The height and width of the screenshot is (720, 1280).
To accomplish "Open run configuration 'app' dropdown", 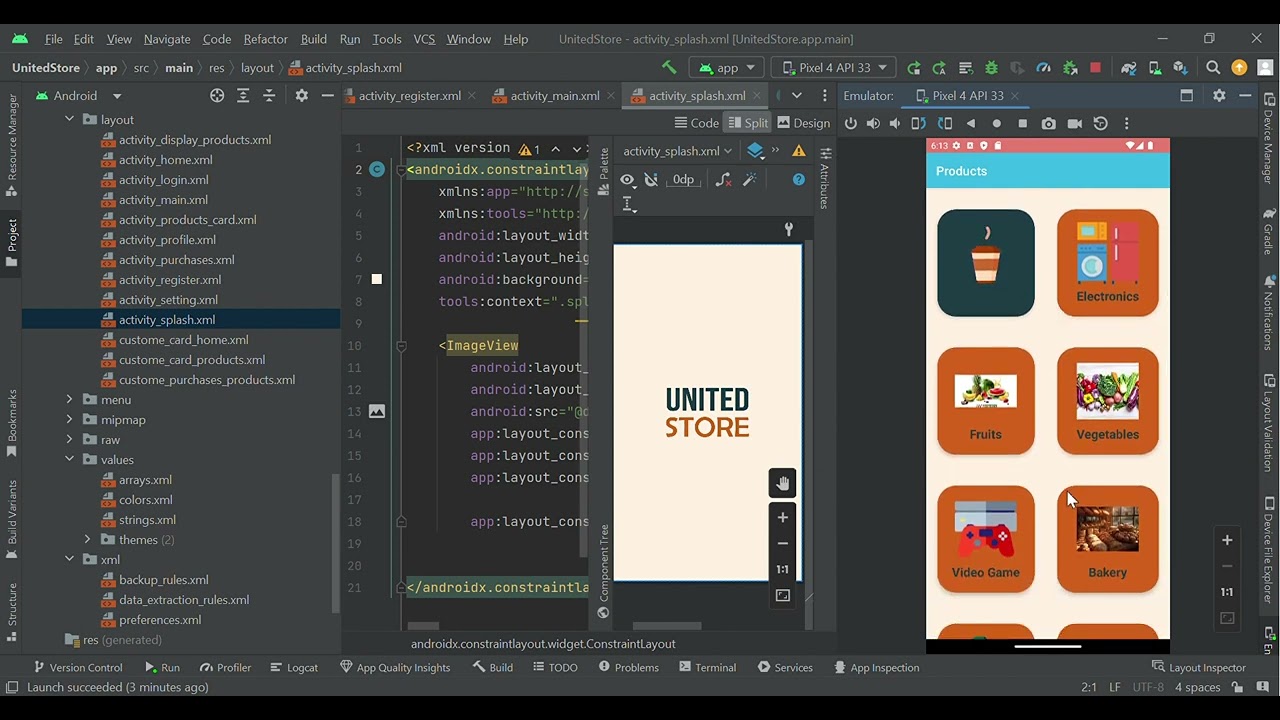I will [x=727, y=68].
